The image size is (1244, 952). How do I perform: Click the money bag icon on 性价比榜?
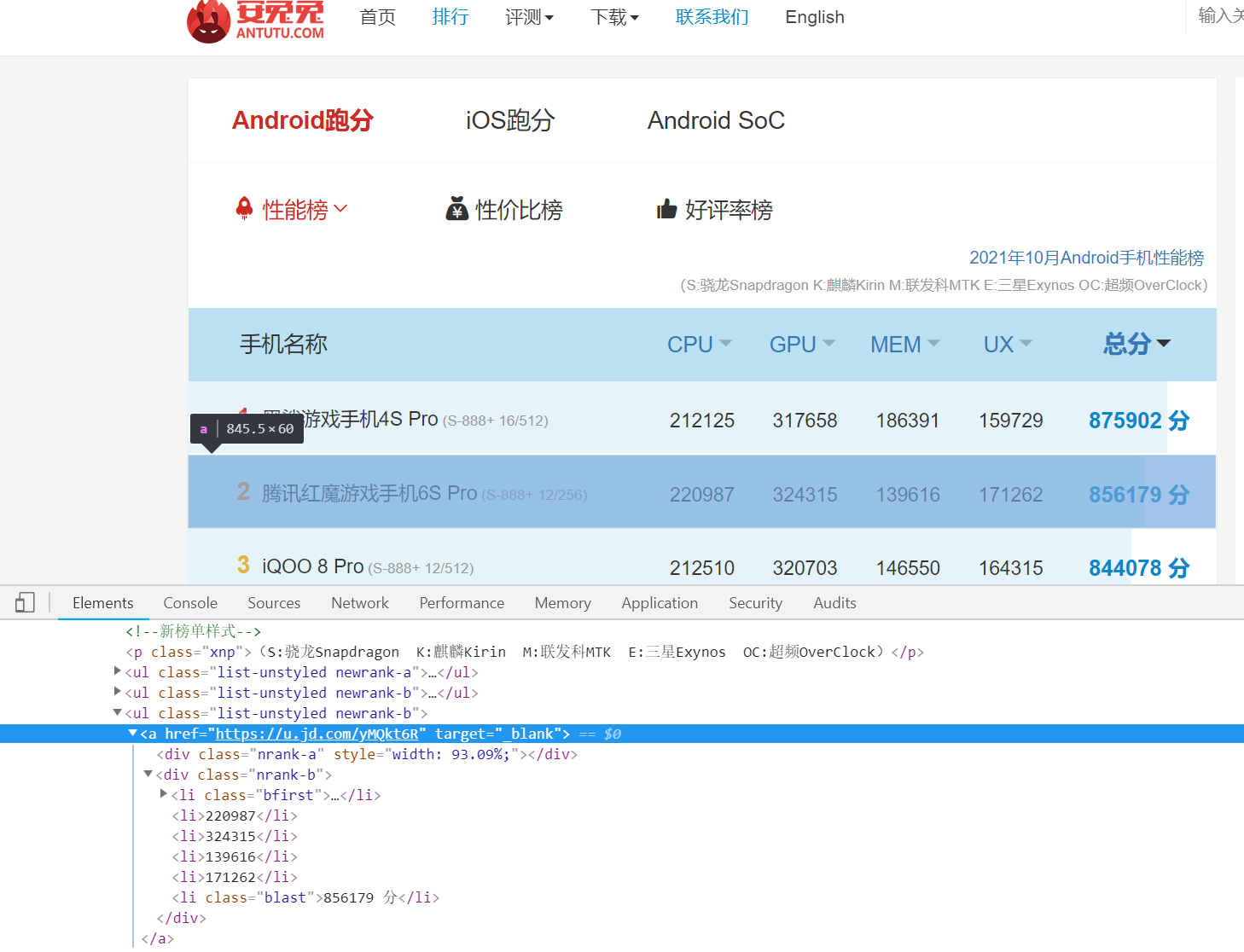[457, 208]
